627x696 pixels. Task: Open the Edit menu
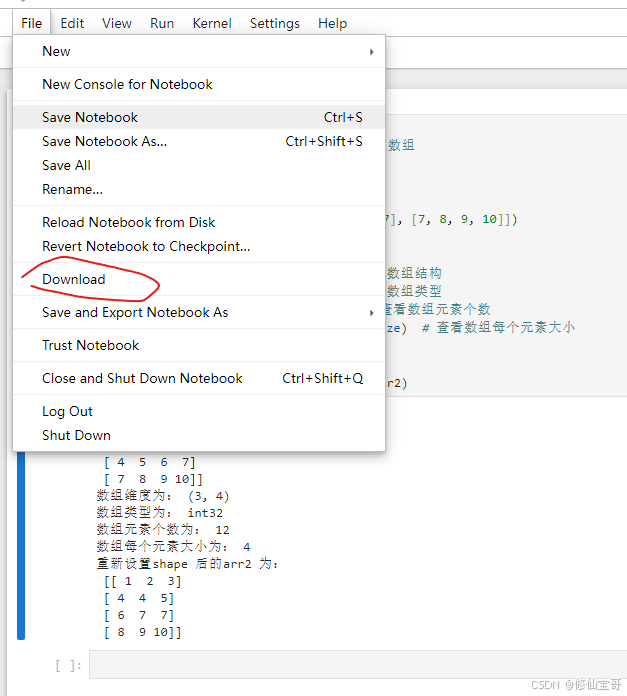coord(72,23)
